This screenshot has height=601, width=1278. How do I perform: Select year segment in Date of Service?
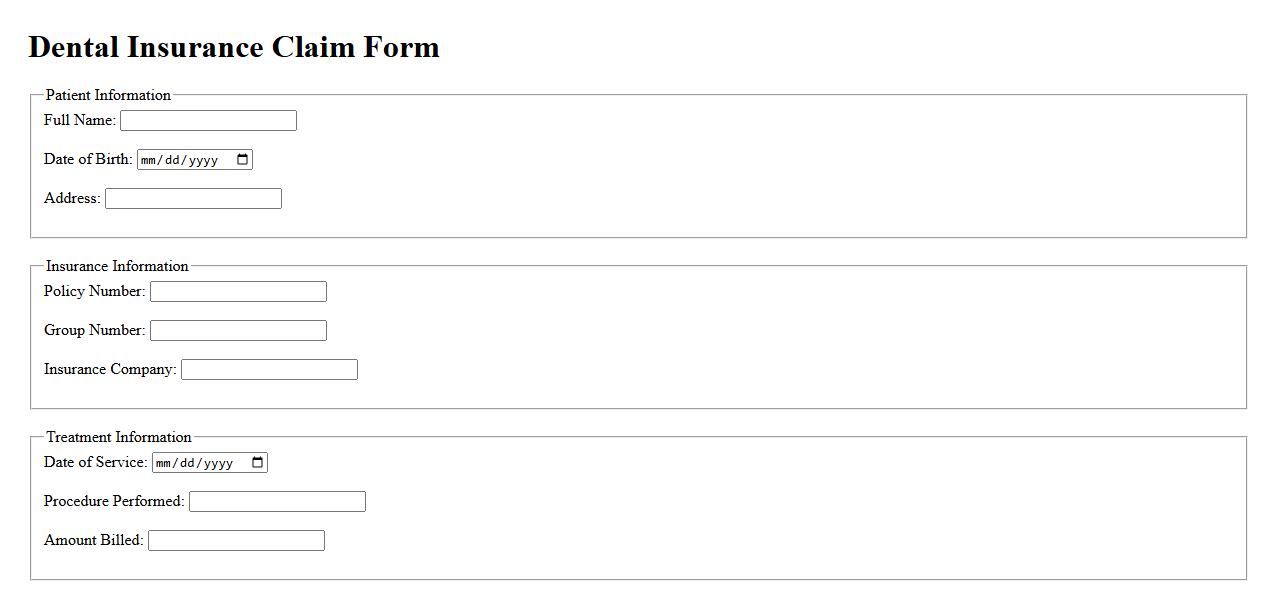click(218, 463)
